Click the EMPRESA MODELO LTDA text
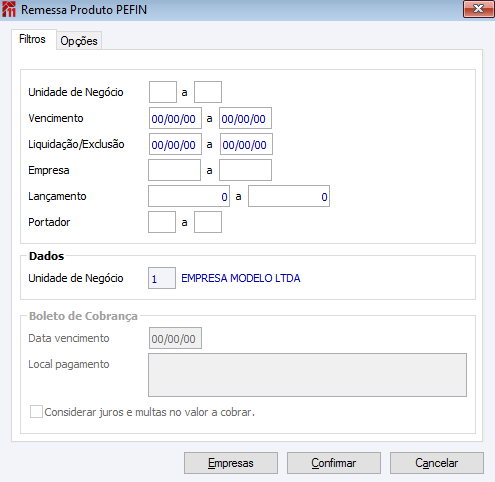495x482 pixels. [x=241, y=278]
